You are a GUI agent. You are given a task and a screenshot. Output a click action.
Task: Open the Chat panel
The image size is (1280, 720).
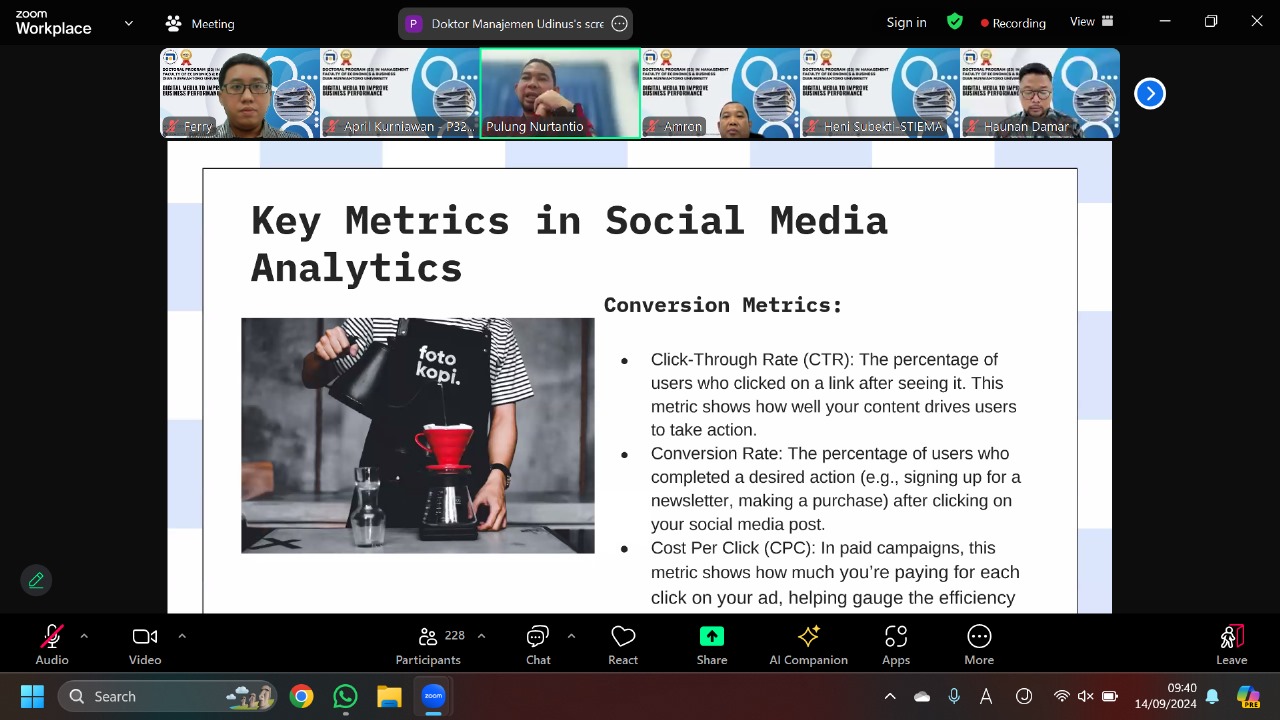tap(538, 645)
